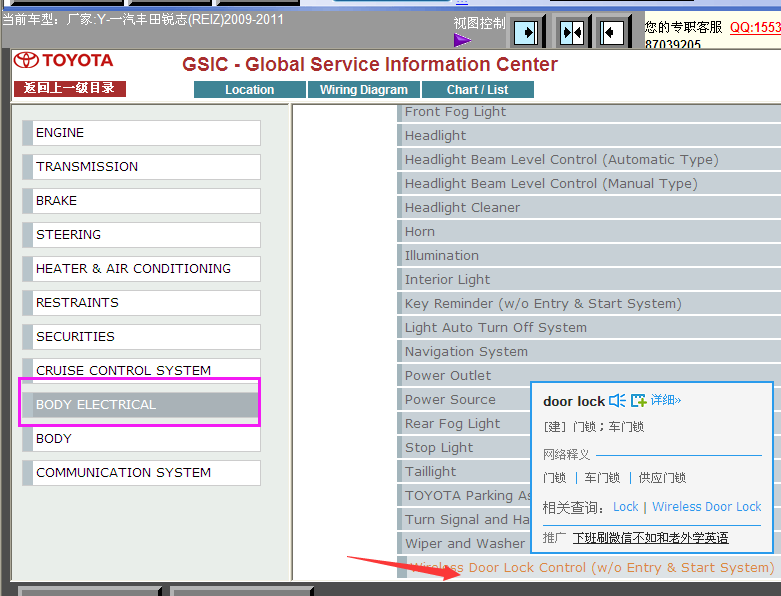Open Illumination entry
Screen dimensions: 781x596
[589, 255]
